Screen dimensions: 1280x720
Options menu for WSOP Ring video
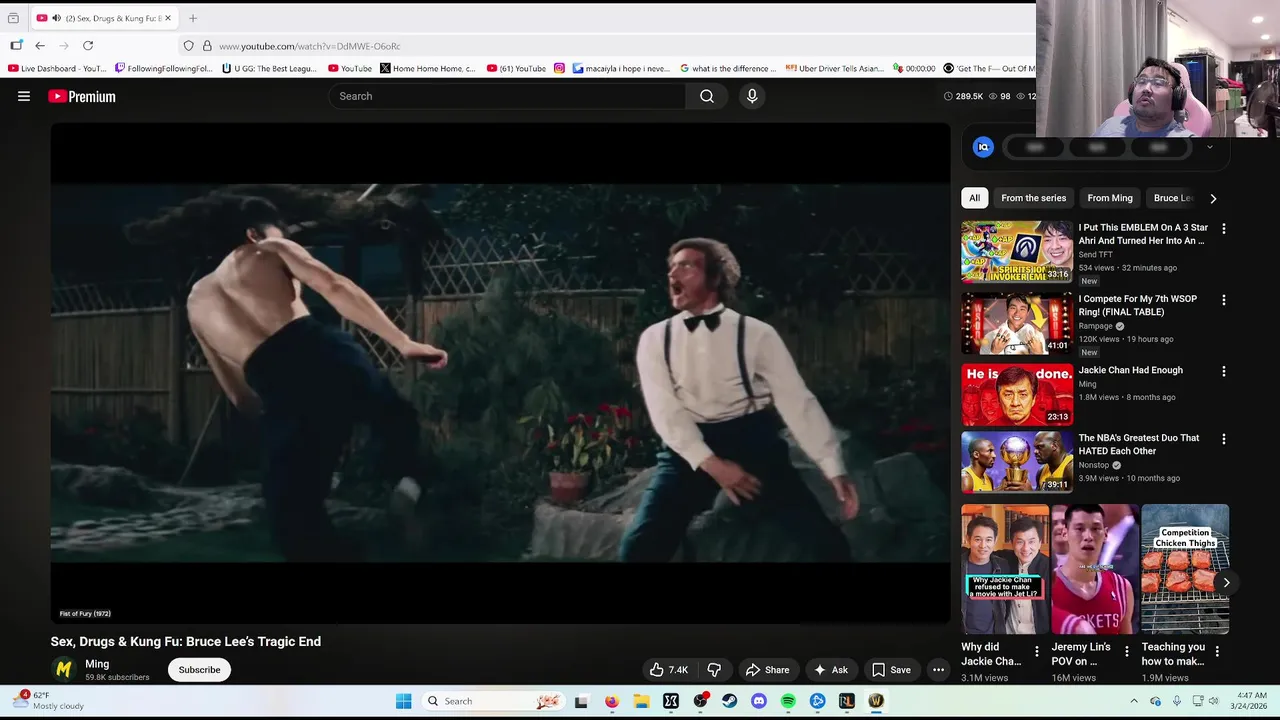tap(1223, 300)
